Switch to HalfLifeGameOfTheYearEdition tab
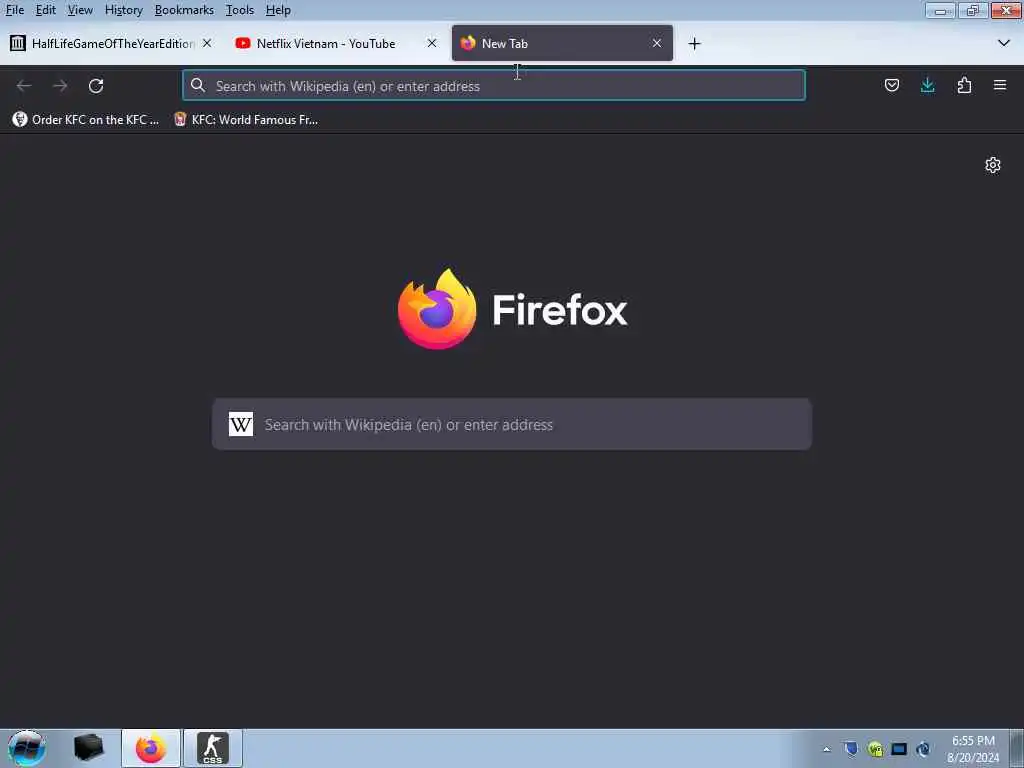The width and height of the screenshot is (1024, 768). coord(111,43)
